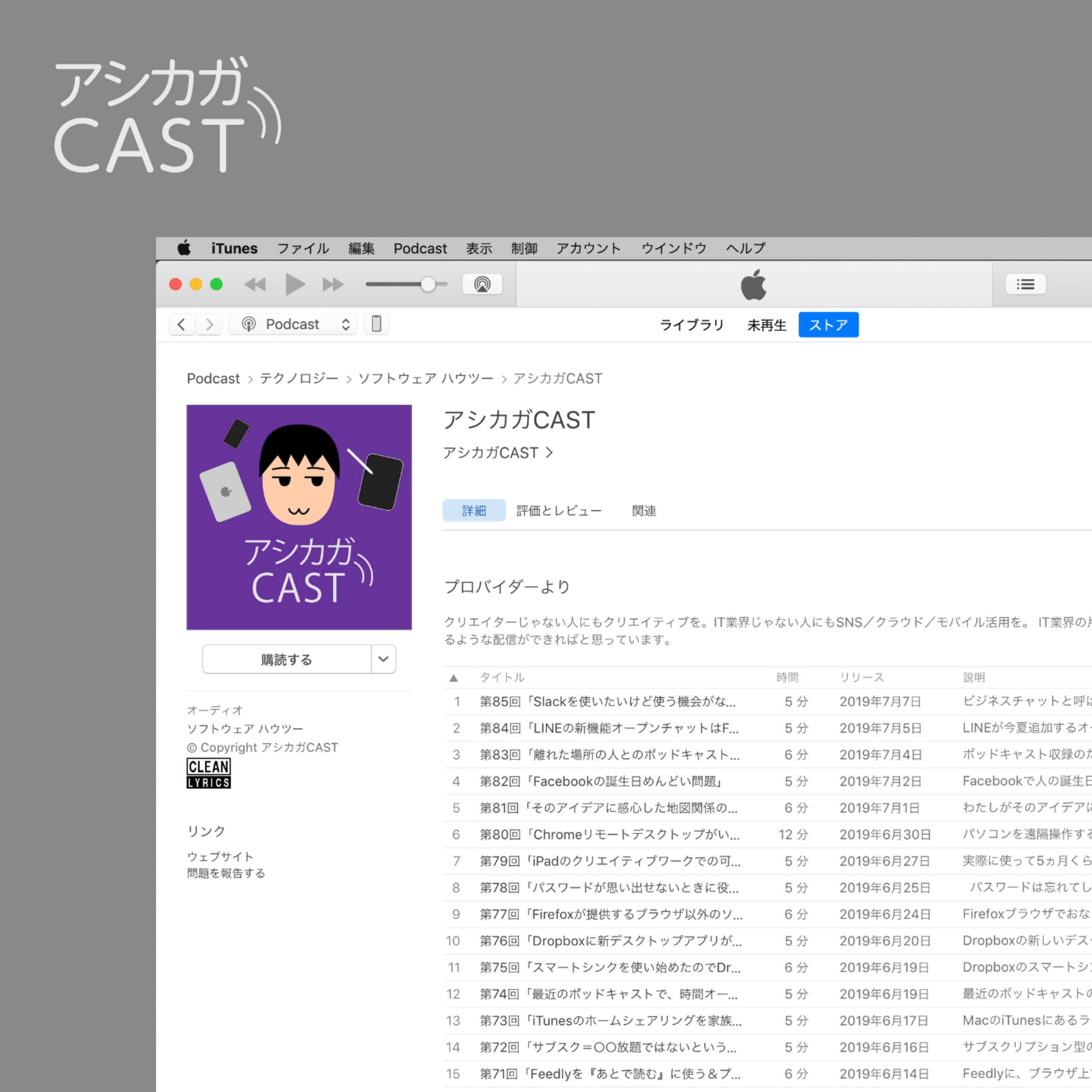
Task: Select episode 第74回 row
Action: [x=768, y=994]
